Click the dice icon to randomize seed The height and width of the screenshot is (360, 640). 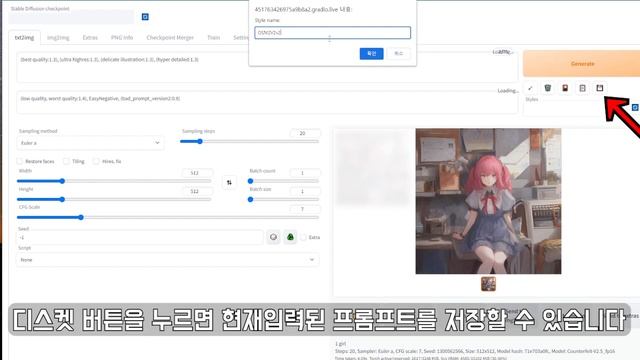click(x=273, y=237)
